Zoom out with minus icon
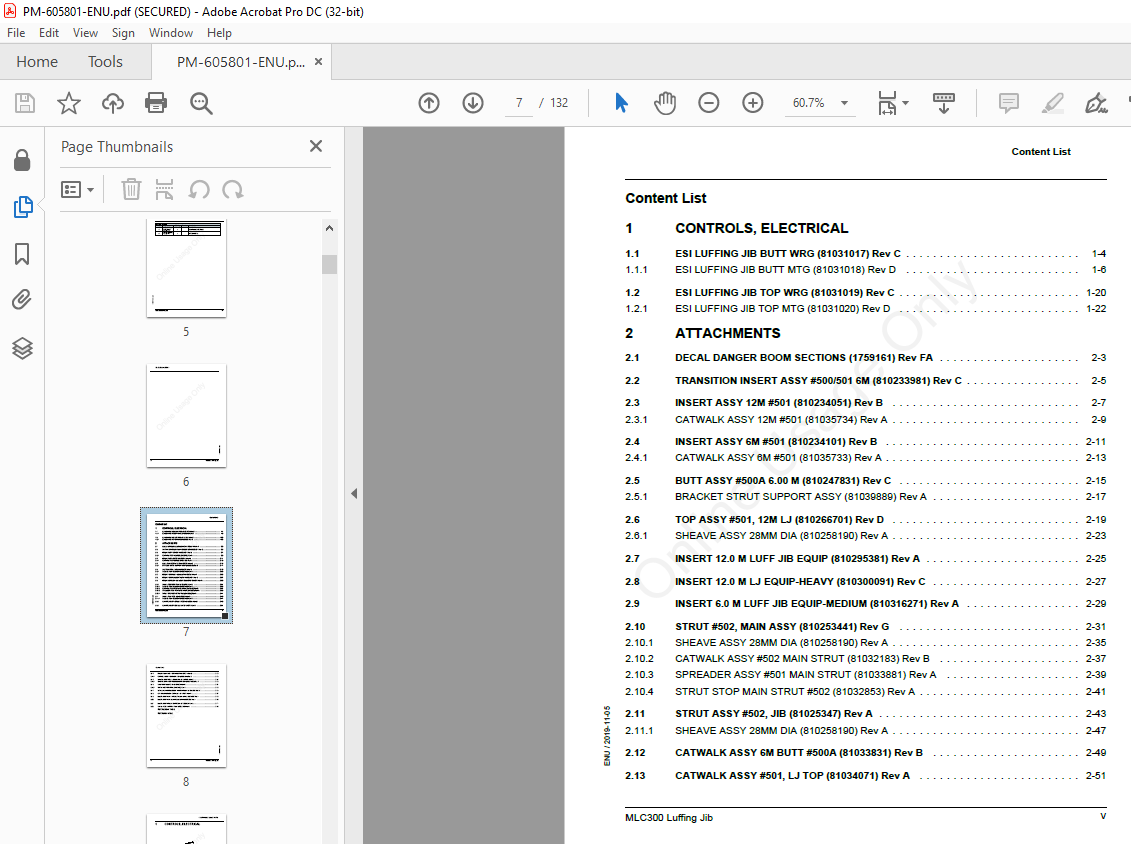This screenshot has width=1131, height=844. click(x=708, y=103)
